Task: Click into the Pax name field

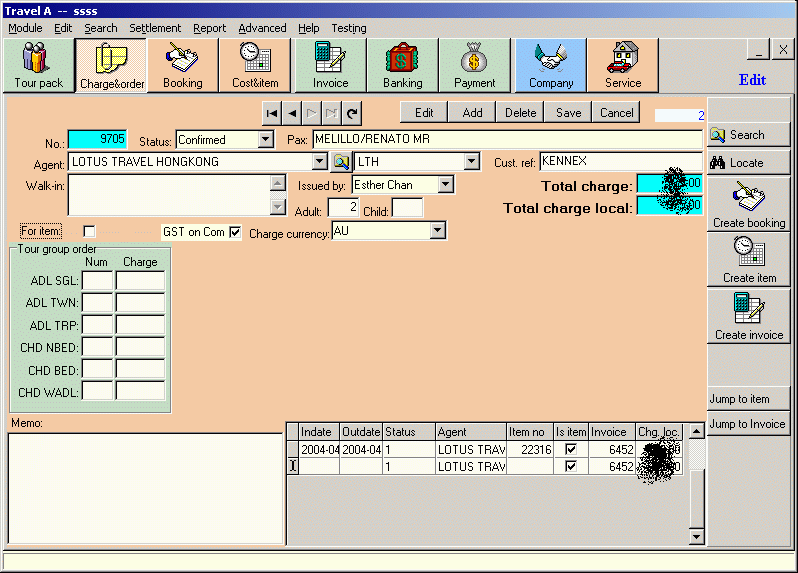Action: 507,139
